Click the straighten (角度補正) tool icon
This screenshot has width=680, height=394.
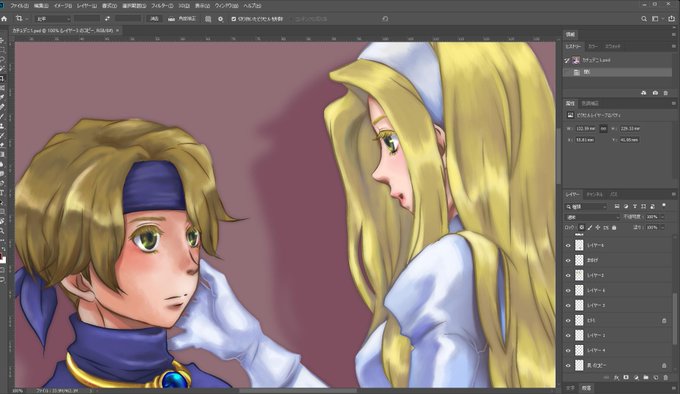[171, 19]
